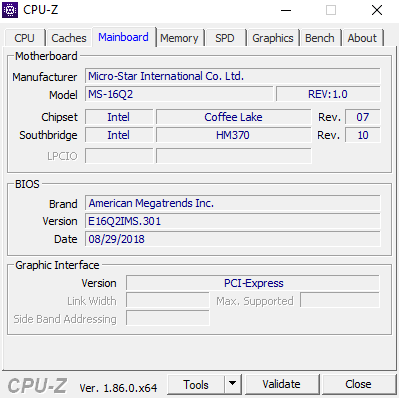399x398 pixels.
Task: Select the Memory tab
Action: click(179, 38)
